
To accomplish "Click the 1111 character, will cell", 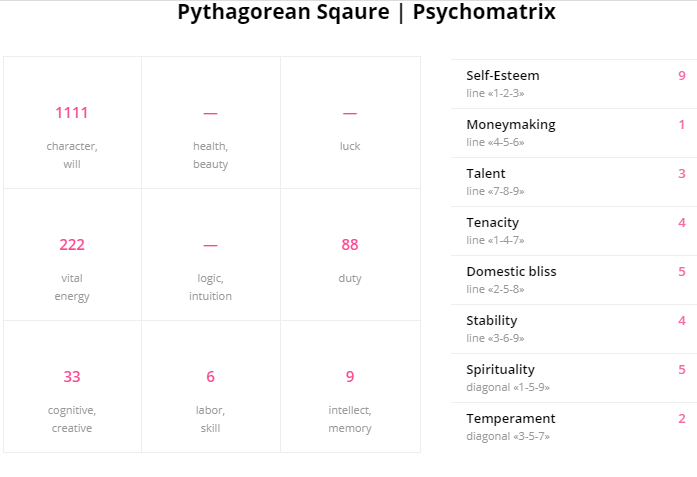I will click(72, 122).
